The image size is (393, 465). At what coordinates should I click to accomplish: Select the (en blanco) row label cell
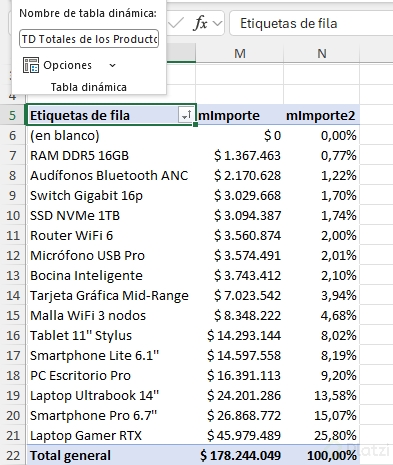111,135
